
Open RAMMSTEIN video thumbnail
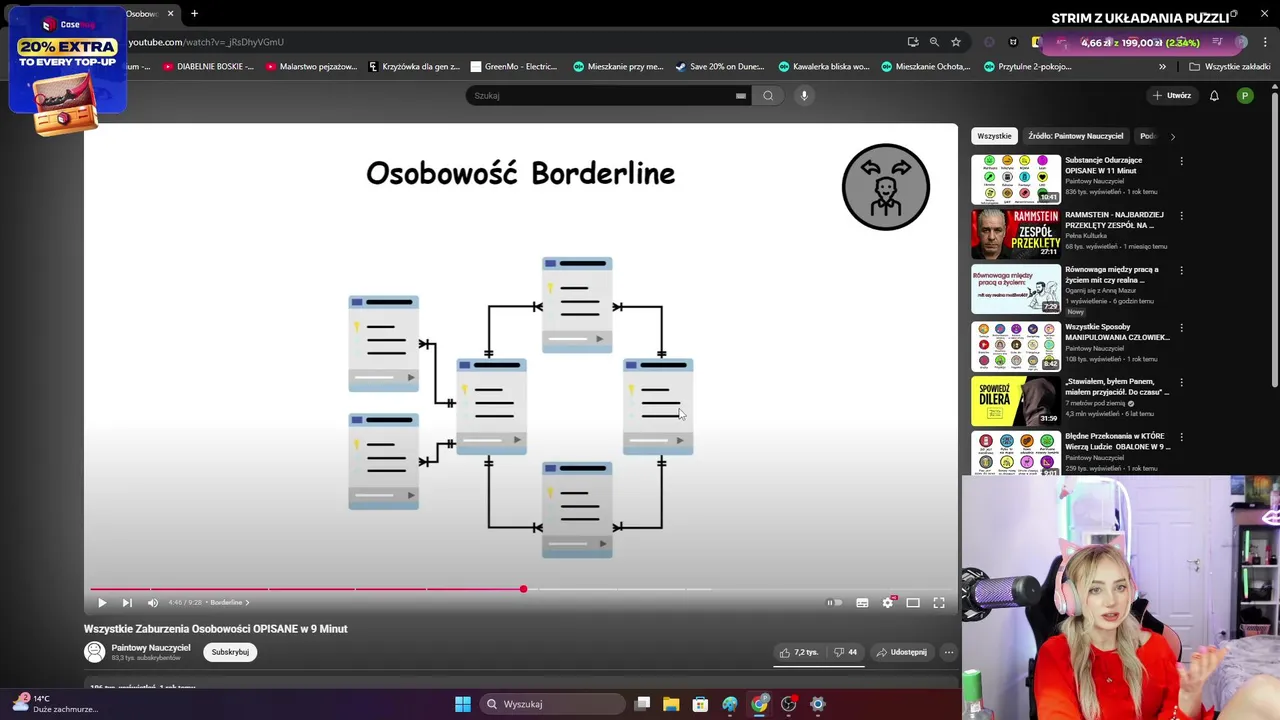click(1016, 234)
